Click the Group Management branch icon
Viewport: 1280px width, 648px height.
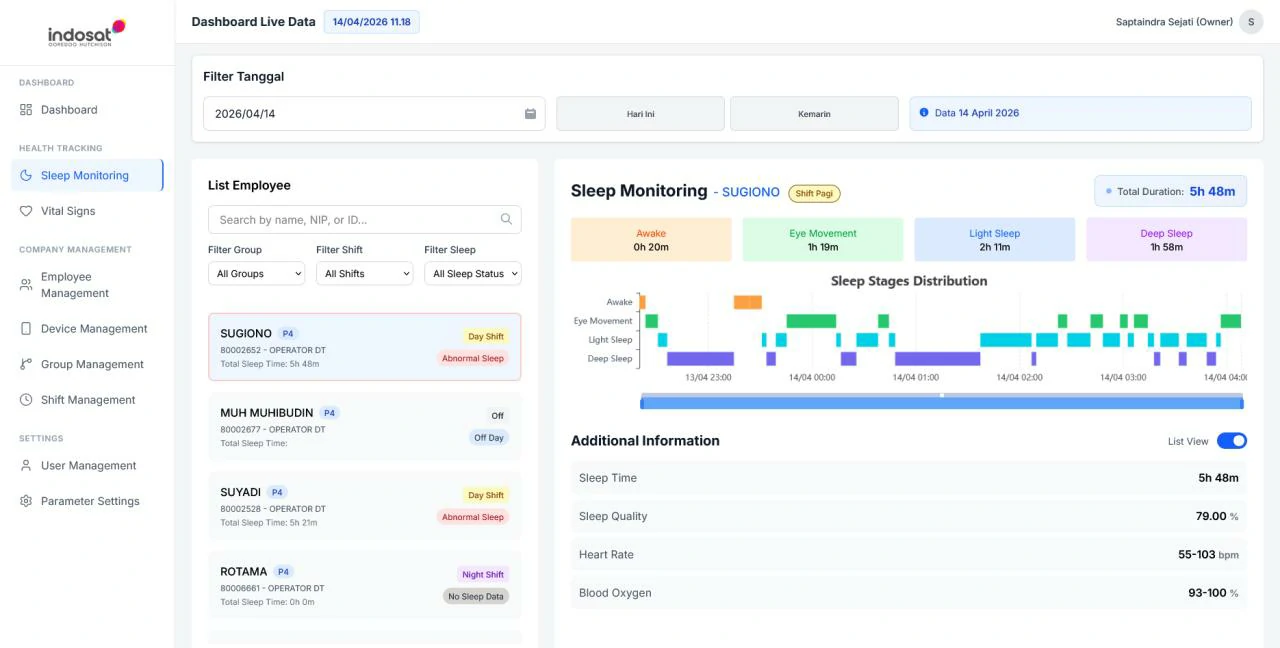(26, 365)
